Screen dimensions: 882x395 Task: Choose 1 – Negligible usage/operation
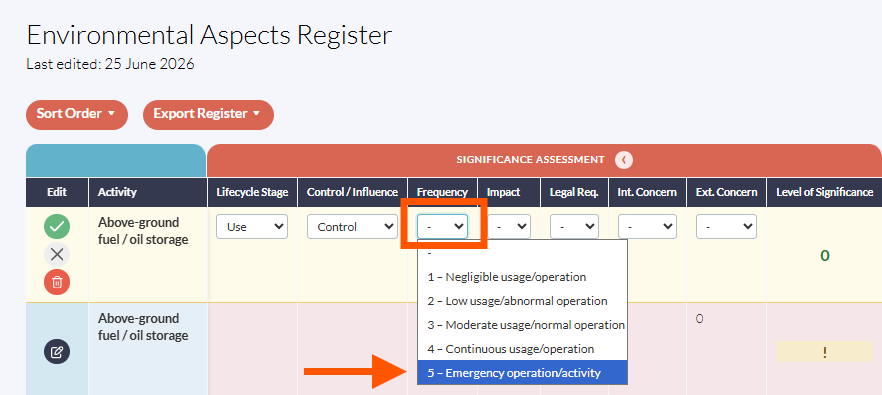point(522,277)
